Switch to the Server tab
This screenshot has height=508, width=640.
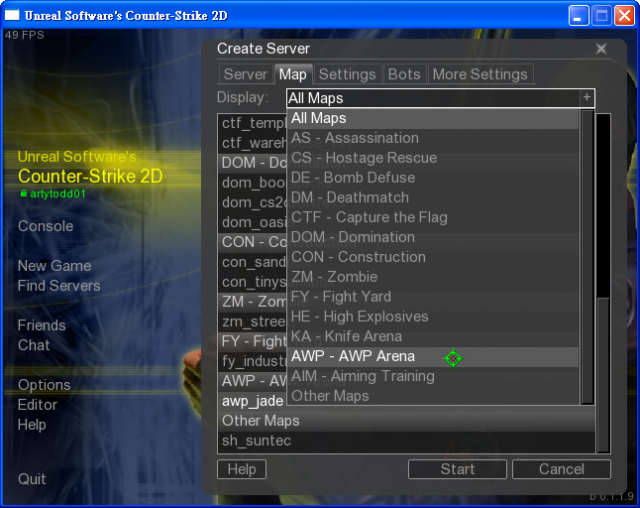[x=245, y=74]
